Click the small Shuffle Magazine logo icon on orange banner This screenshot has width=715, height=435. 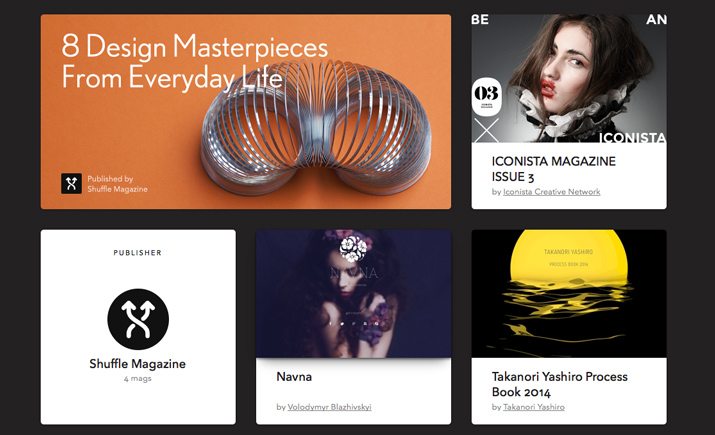(72, 183)
